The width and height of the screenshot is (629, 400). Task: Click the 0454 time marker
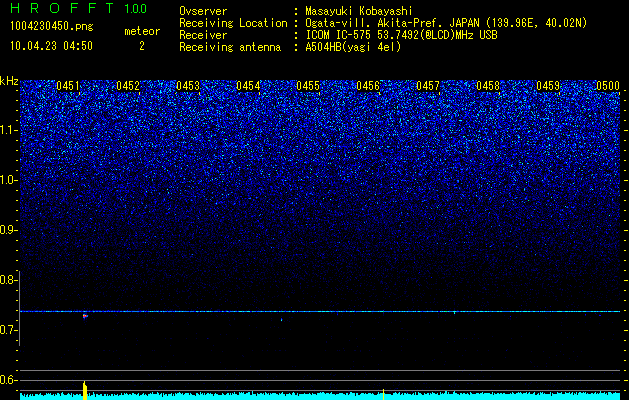(x=248, y=86)
